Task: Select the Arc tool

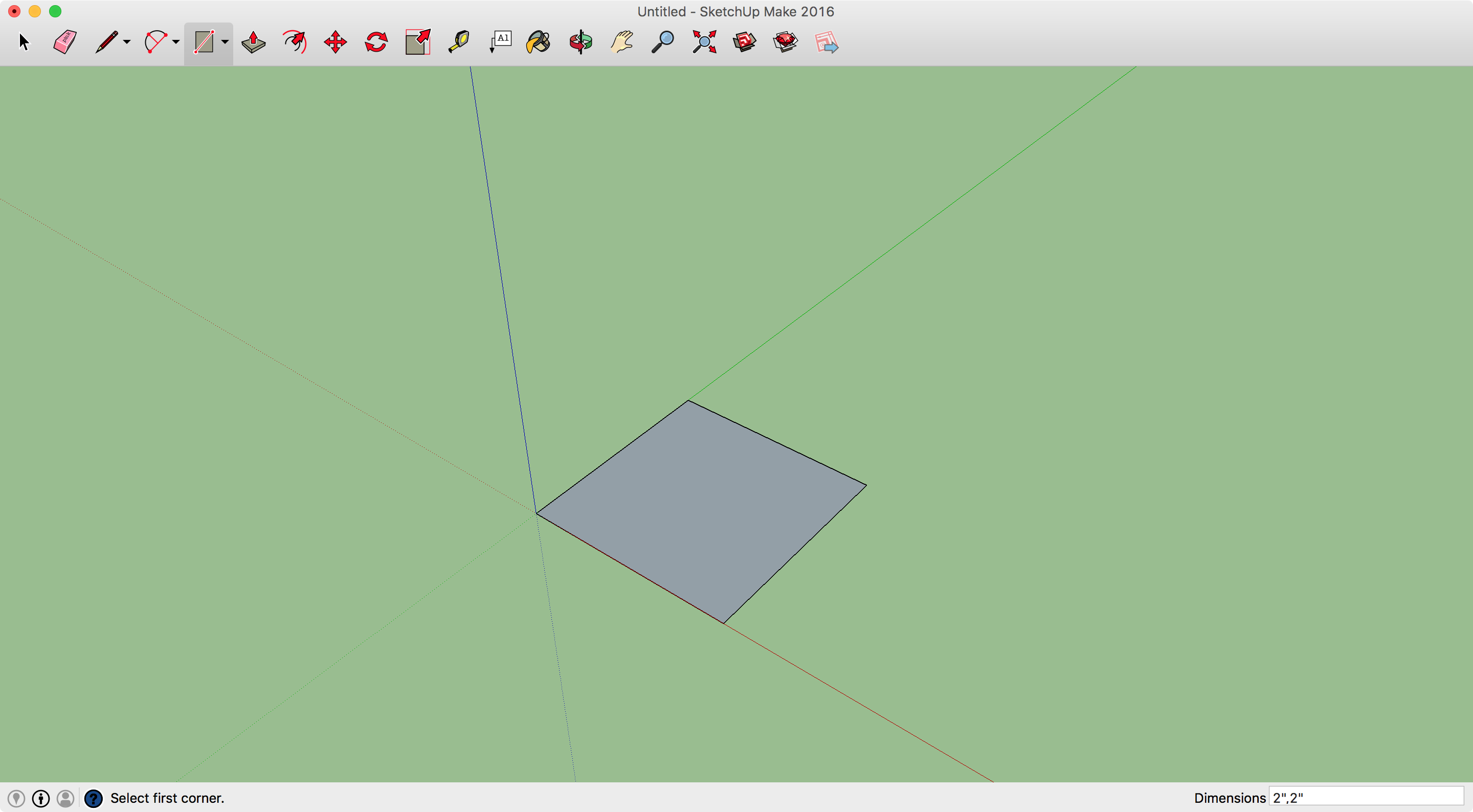Action: tap(155, 42)
